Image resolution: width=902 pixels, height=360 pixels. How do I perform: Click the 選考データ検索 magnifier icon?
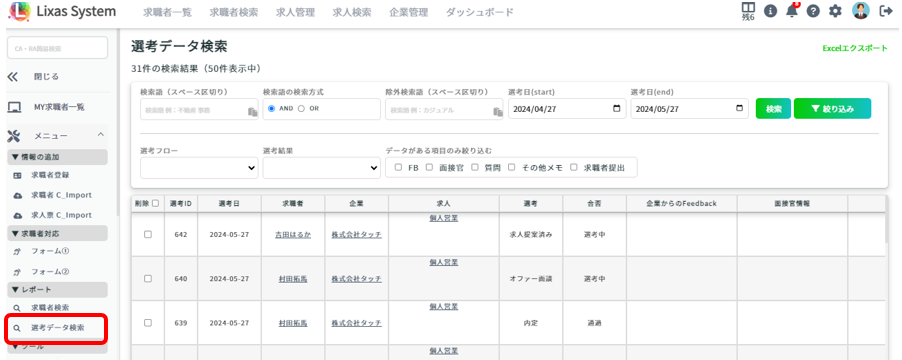tap(17, 328)
